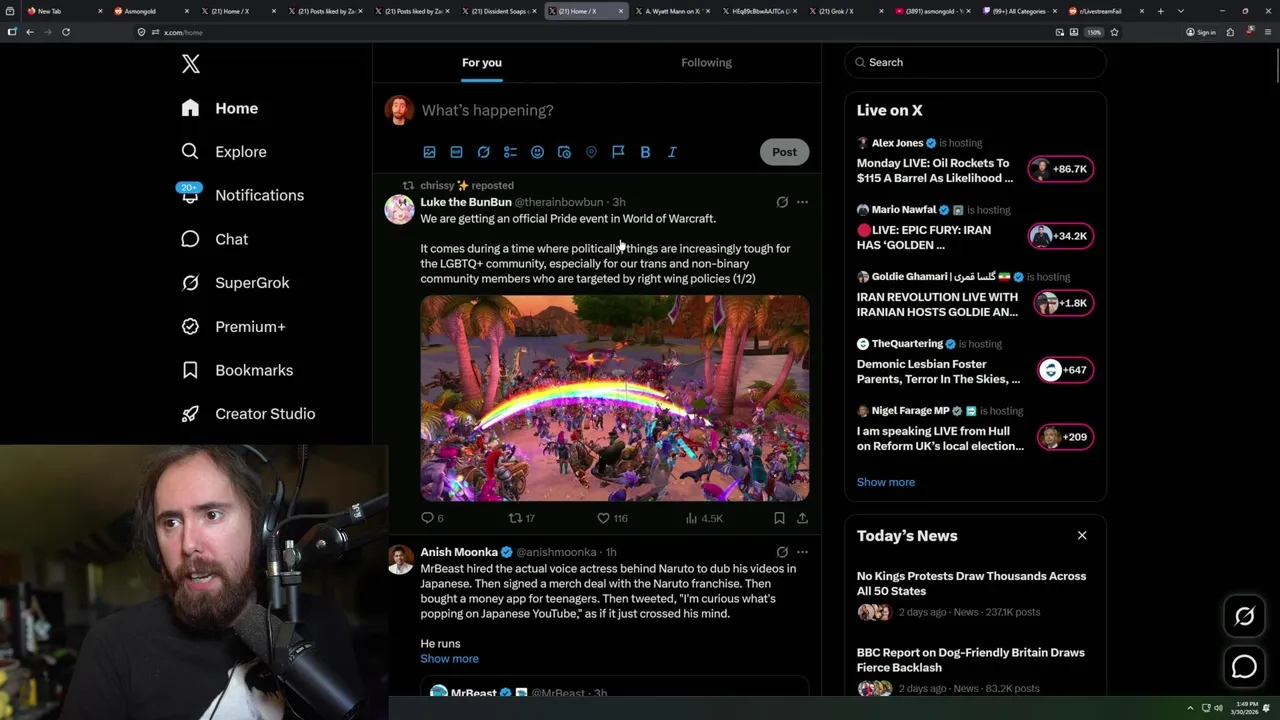The image size is (1280, 720).
Task: Toggle bold text in composer
Action: coord(645,152)
